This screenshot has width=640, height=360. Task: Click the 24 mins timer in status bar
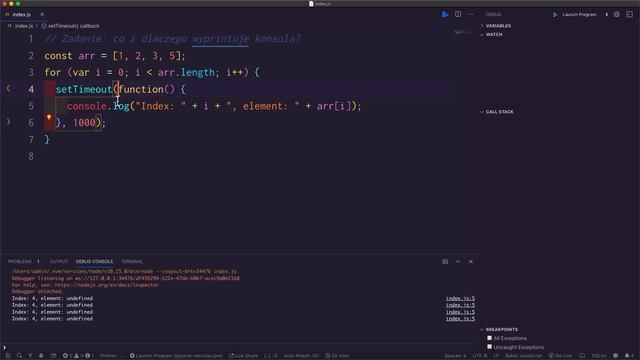coord(337,356)
